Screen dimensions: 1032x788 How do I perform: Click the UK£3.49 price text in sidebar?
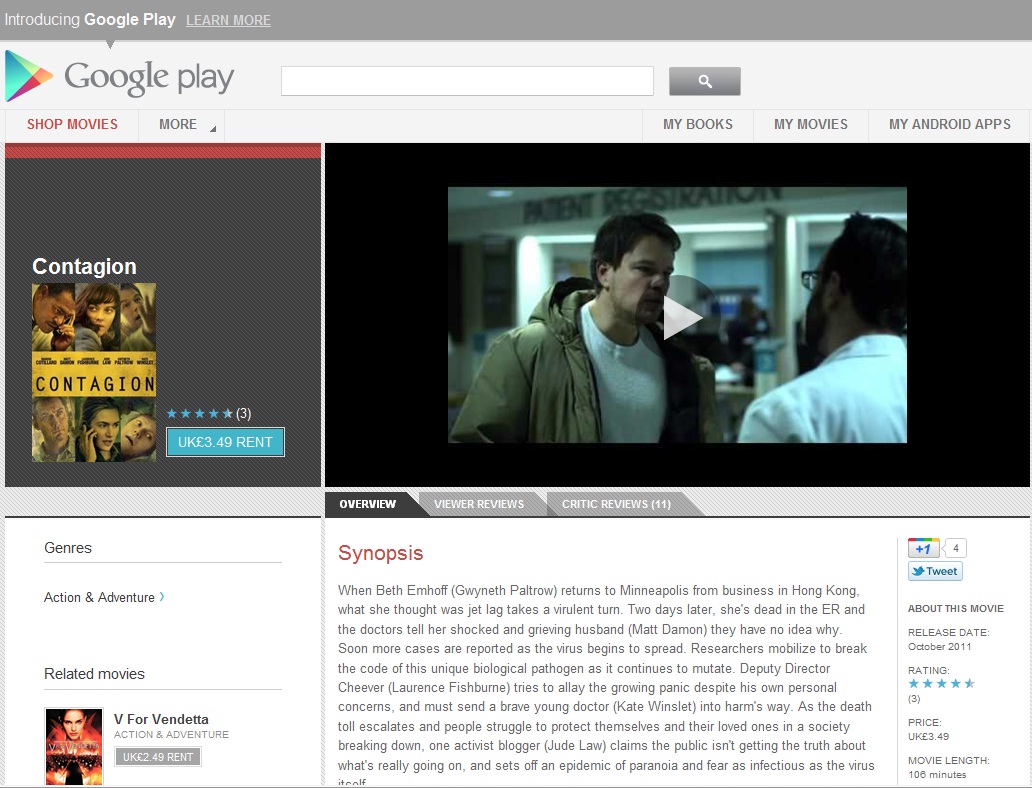coord(928,737)
